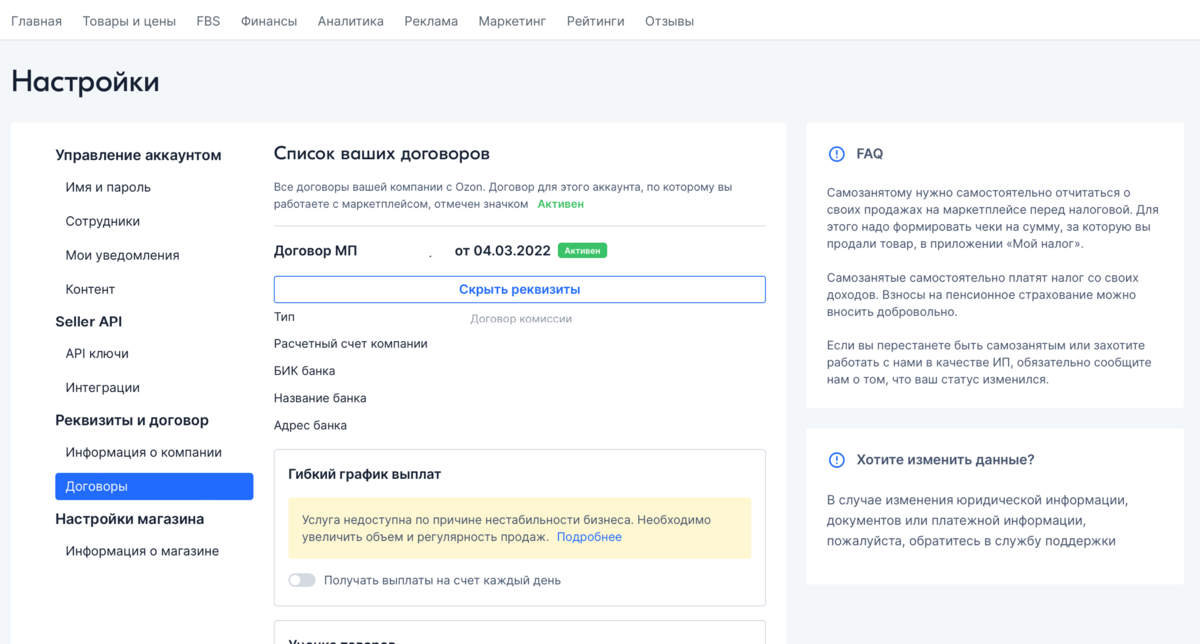Click the «Тип» field showing «Договор комиссии»
Screen dimensions: 1200x644
point(520,316)
